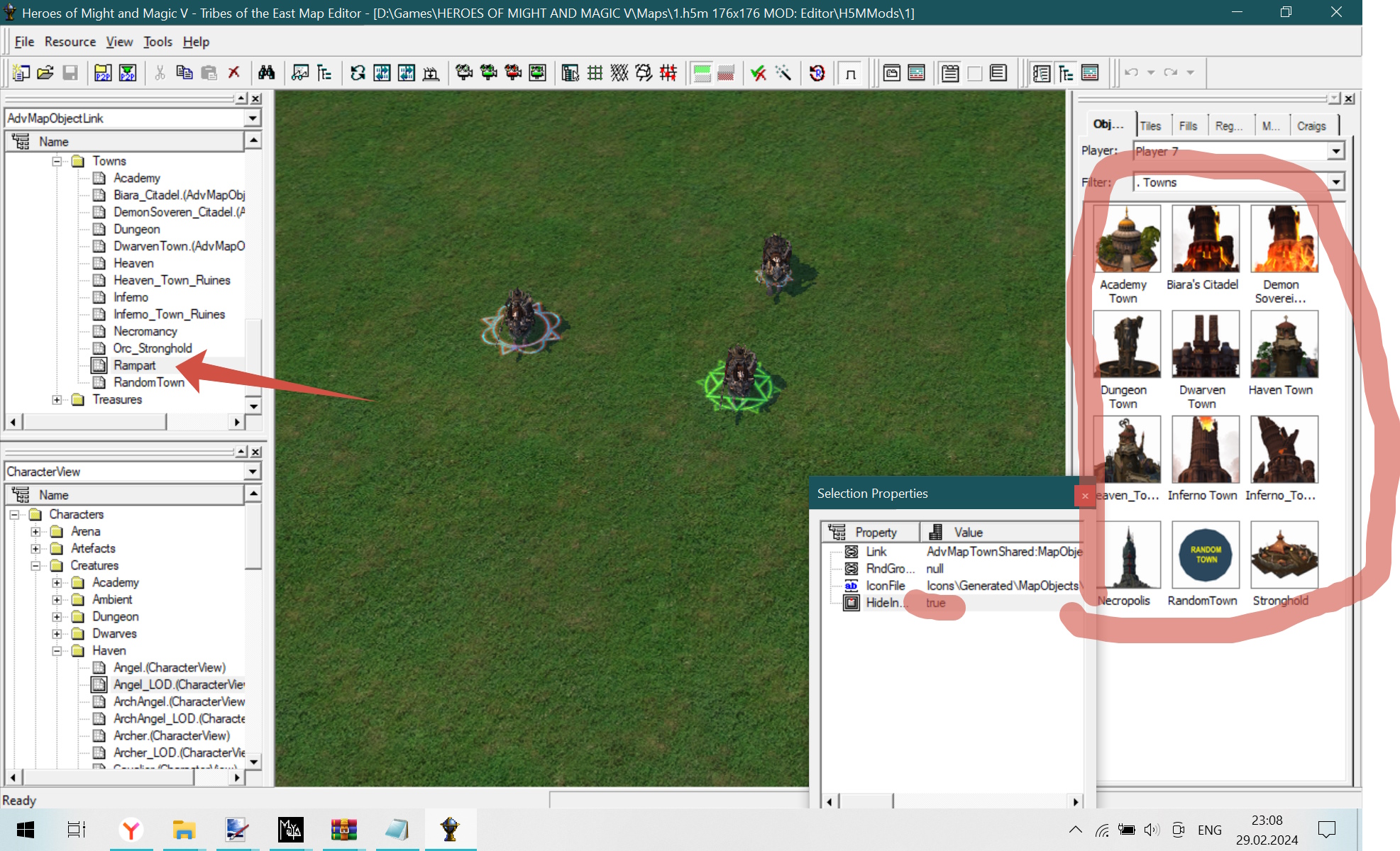1400x851 pixels.
Task: Switch to the Fills tab
Action: [1188, 126]
